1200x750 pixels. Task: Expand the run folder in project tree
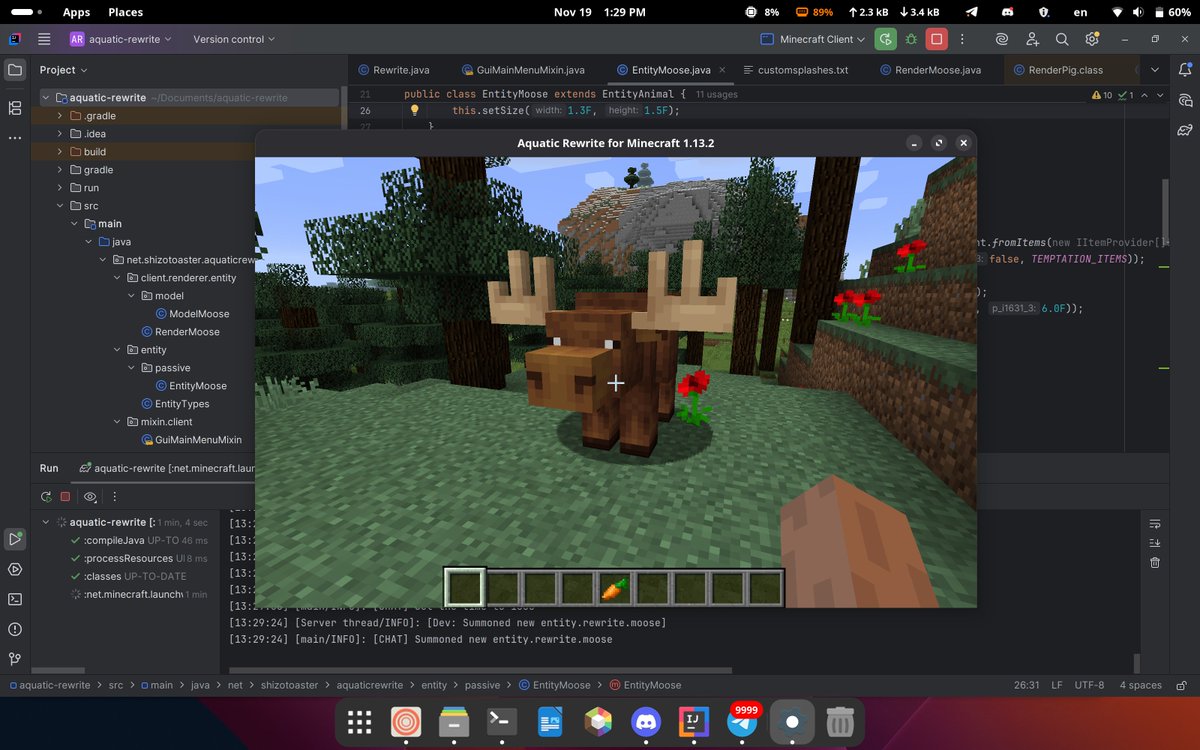(x=61, y=188)
